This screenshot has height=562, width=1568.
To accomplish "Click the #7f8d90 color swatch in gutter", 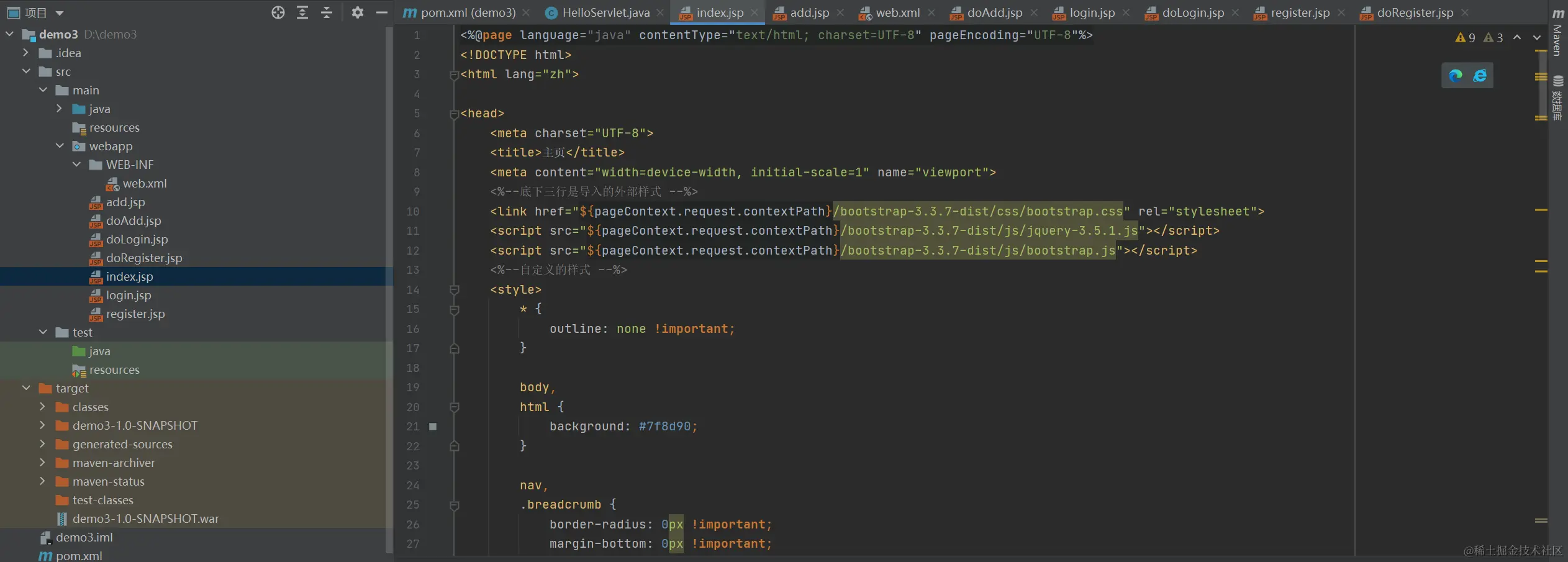I will coord(433,427).
